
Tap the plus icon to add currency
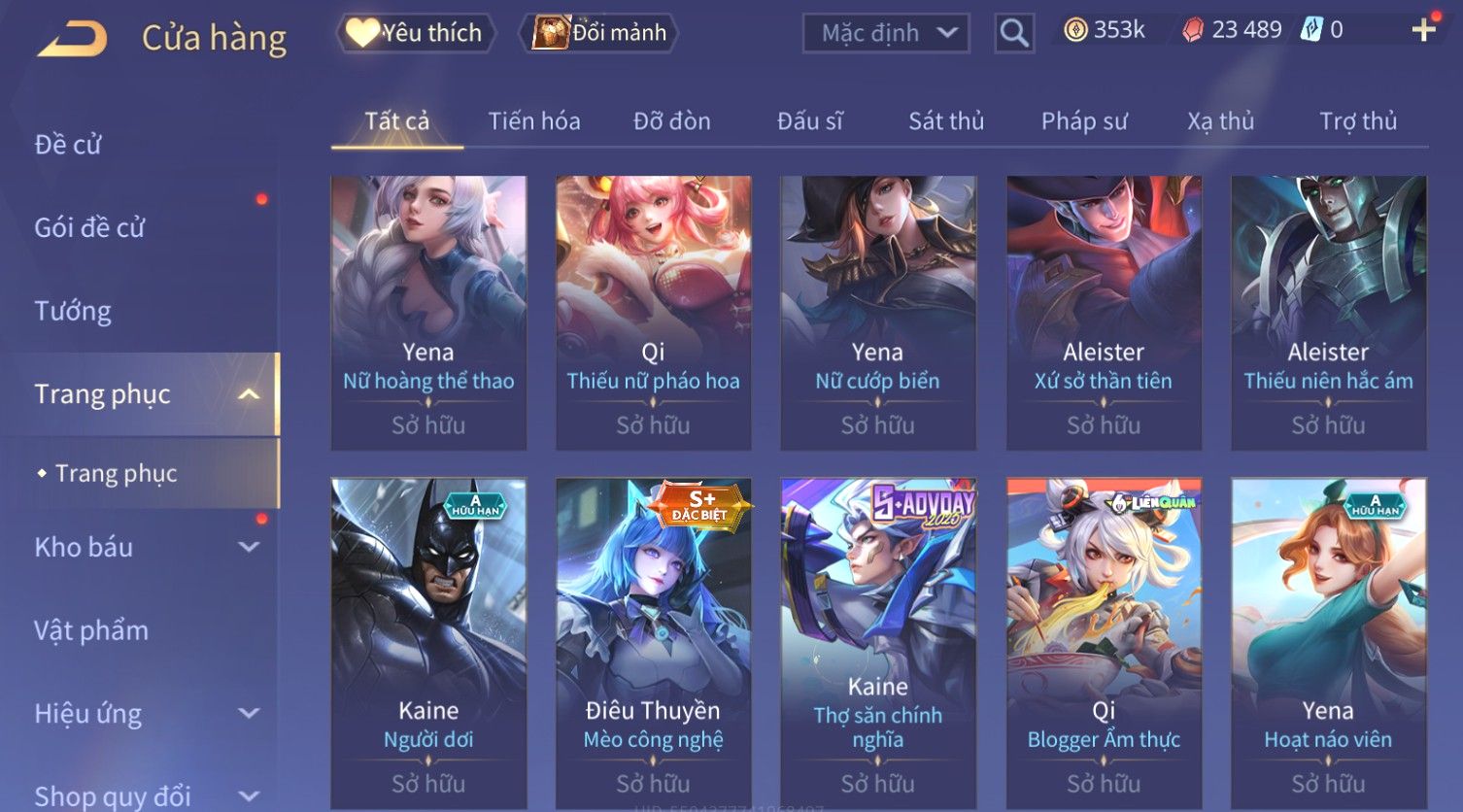pyautogui.click(x=1423, y=30)
